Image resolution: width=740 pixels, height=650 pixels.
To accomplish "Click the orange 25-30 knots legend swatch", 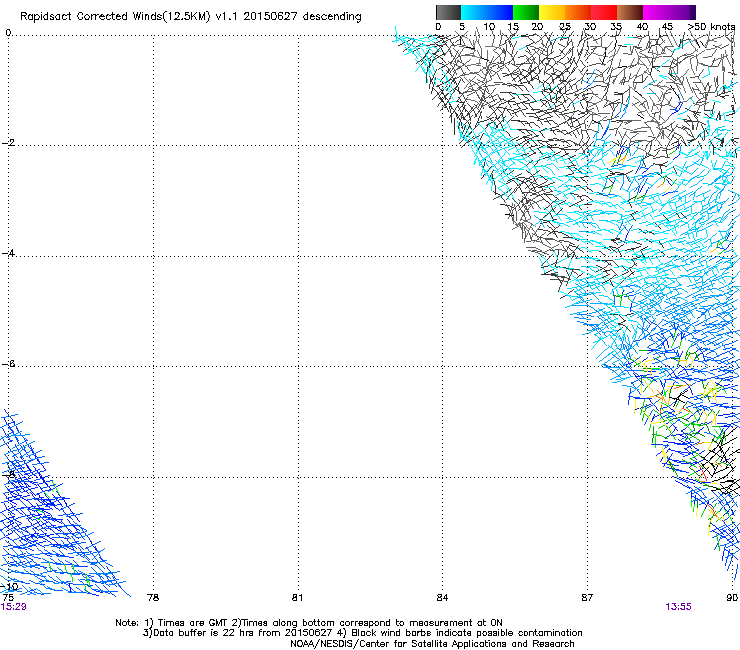I will tap(578, 12).
